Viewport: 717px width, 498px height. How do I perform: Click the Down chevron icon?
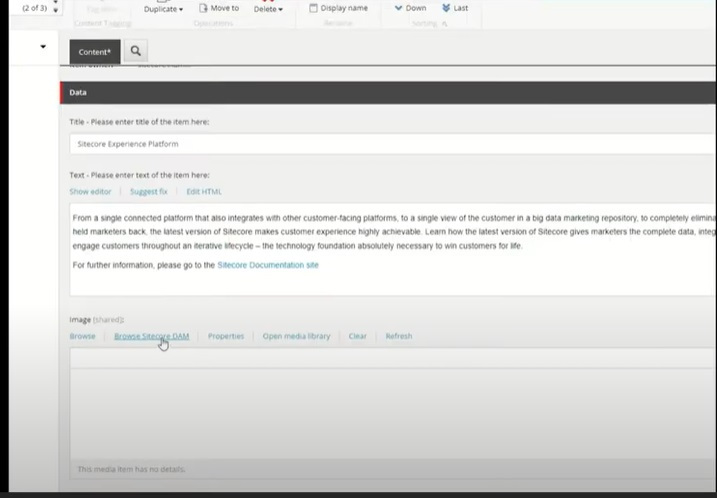pyautogui.click(x=398, y=8)
